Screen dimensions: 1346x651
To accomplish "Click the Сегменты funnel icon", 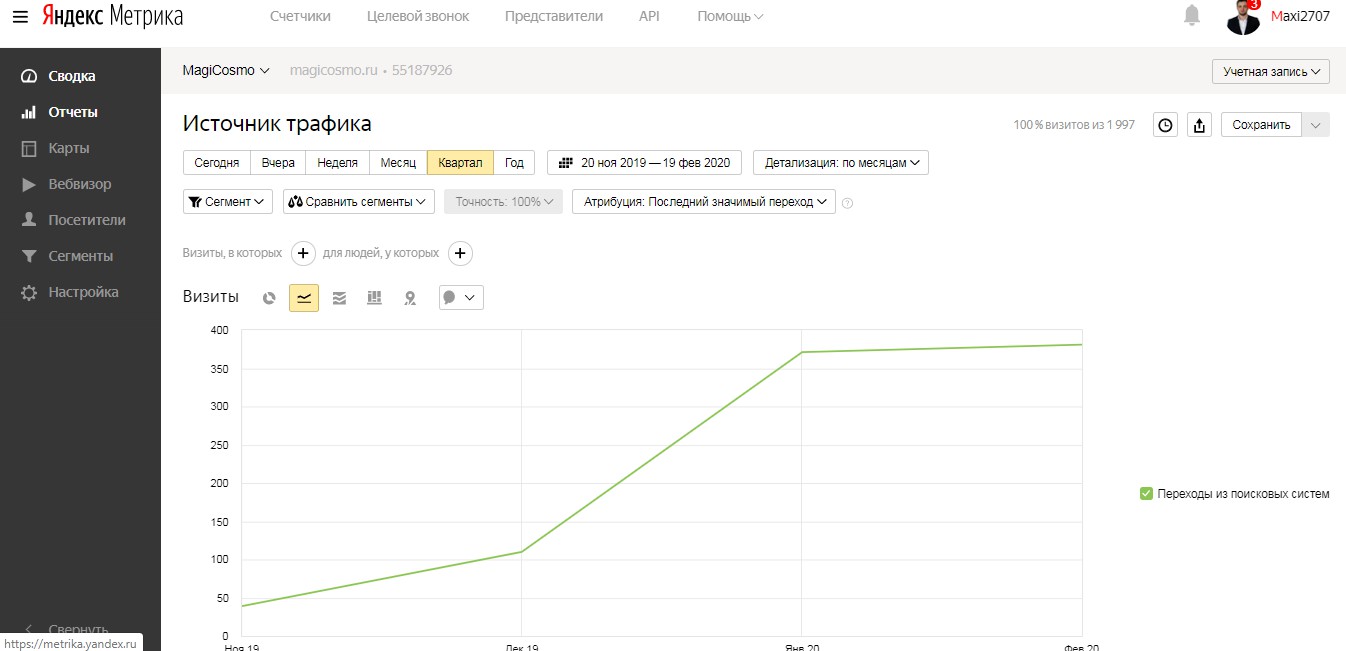I will tap(29, 256).
